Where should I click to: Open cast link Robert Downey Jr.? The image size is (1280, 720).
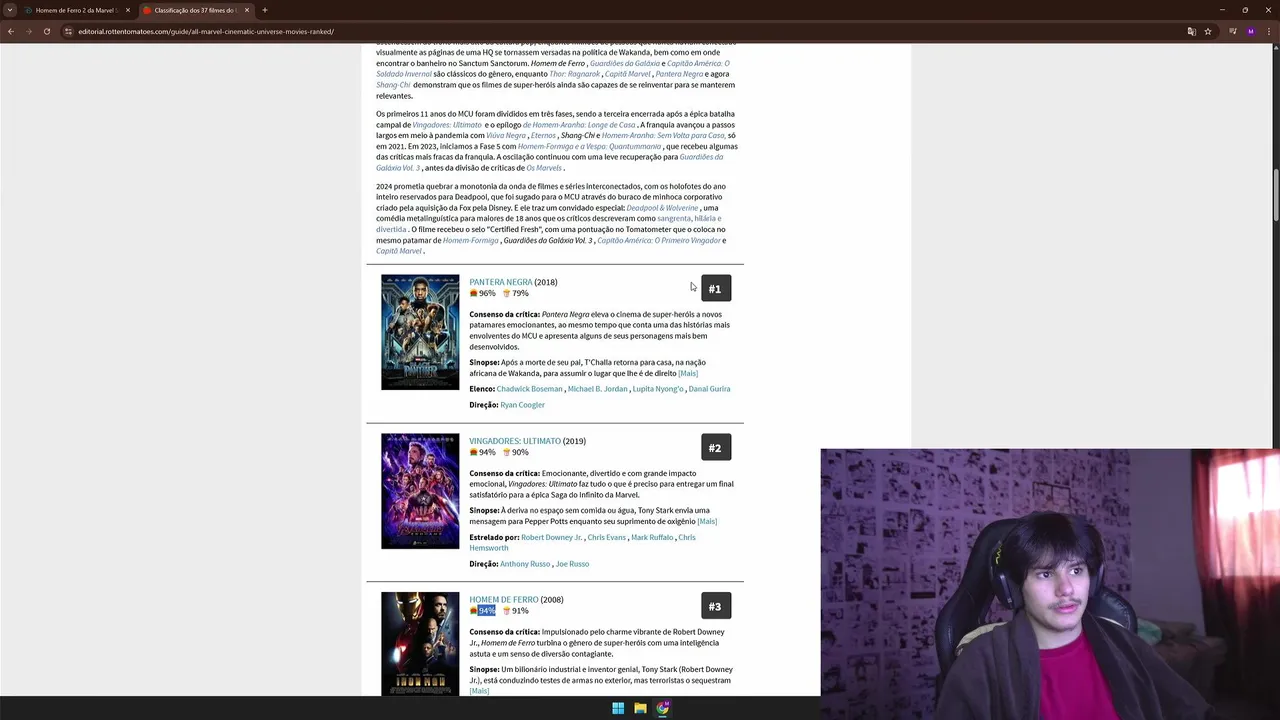click(x=551, y=537)
